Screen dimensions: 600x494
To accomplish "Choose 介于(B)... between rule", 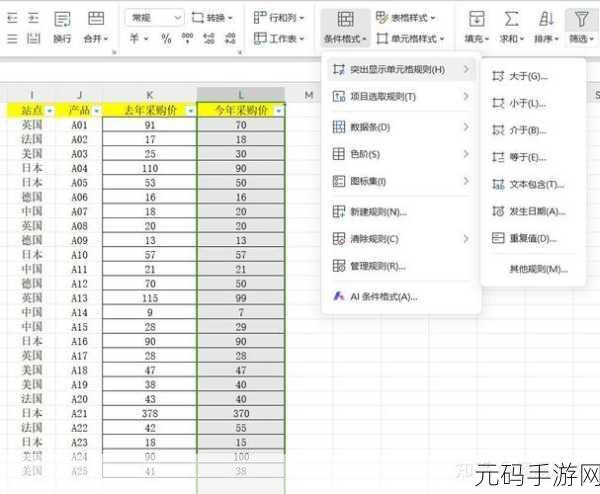I will pyautogui.click(x=533, y=130).
